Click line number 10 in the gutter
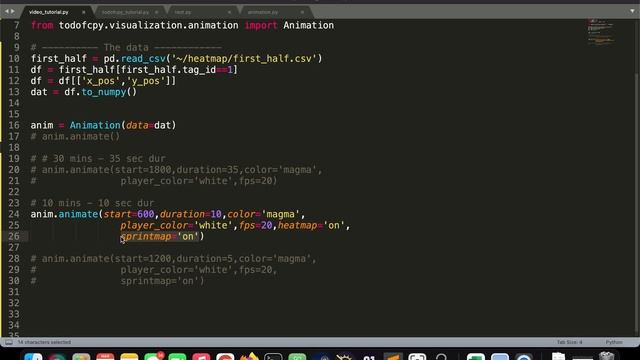The height and width of the screenshot is (360, 640). tap(14, 59)
